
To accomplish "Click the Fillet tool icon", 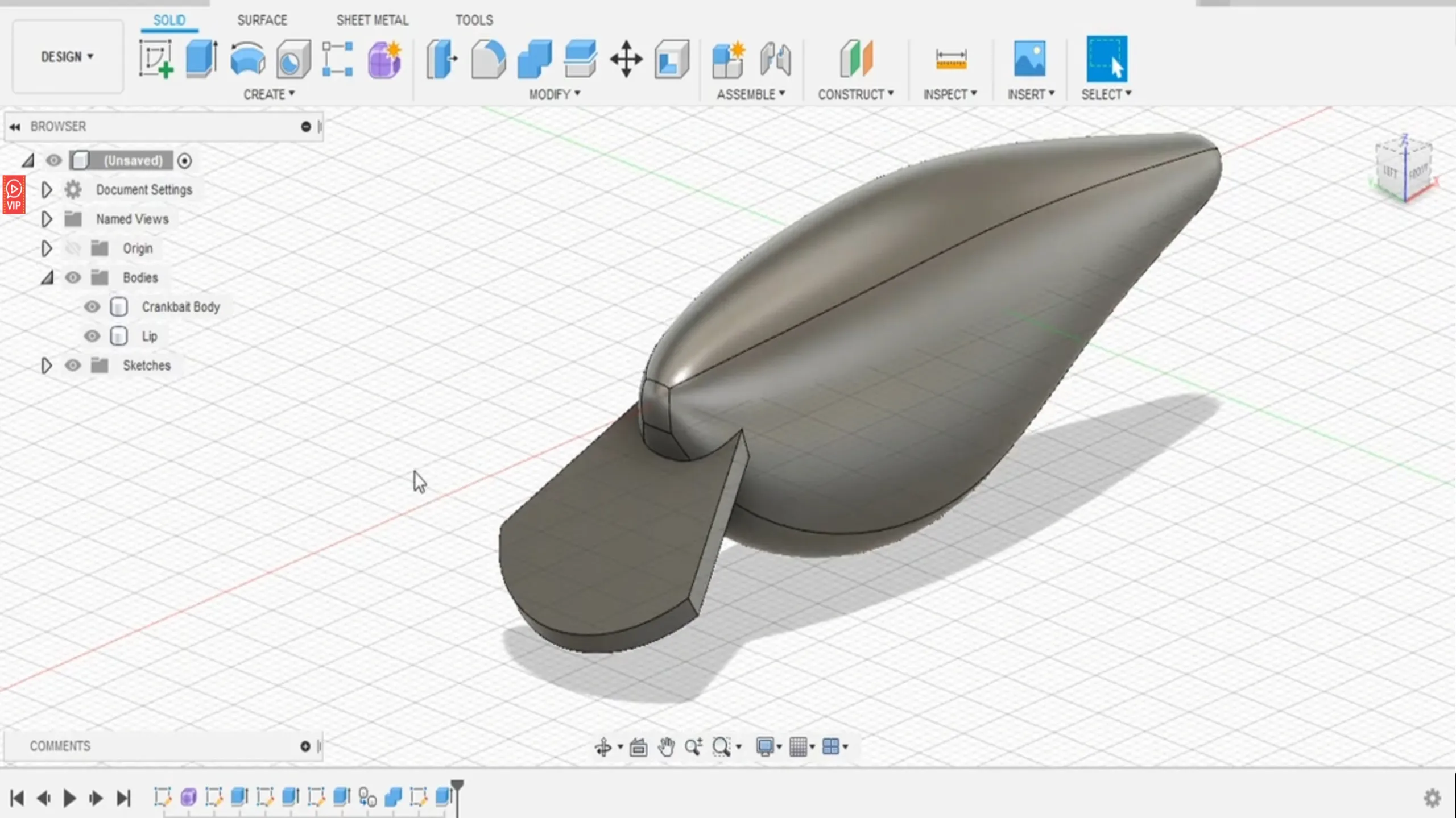I will [x=488, y=59].
